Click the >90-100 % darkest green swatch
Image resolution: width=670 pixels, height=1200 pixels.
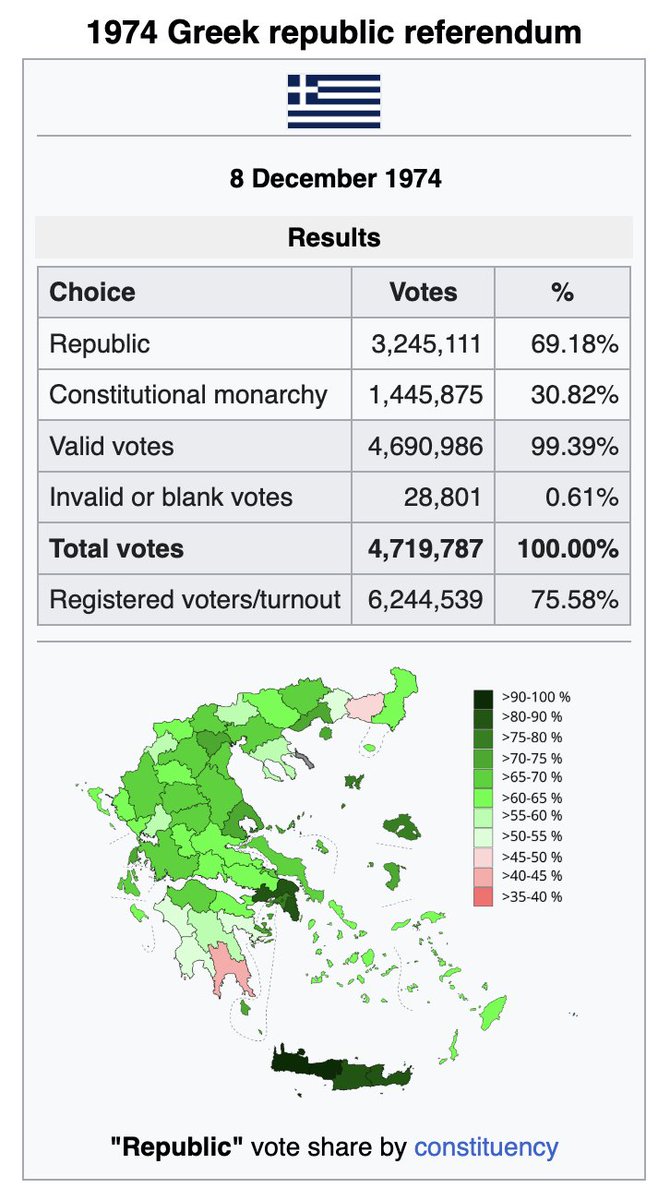point(484,697)
